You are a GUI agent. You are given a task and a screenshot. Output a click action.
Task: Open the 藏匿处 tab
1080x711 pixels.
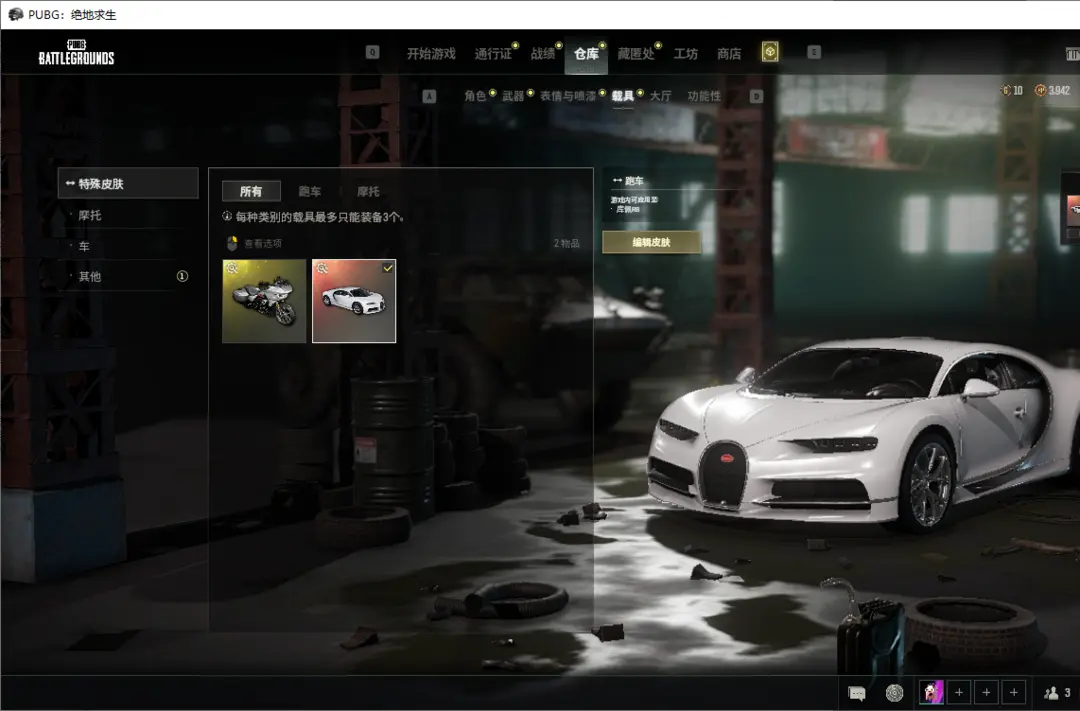pos(636,54)
